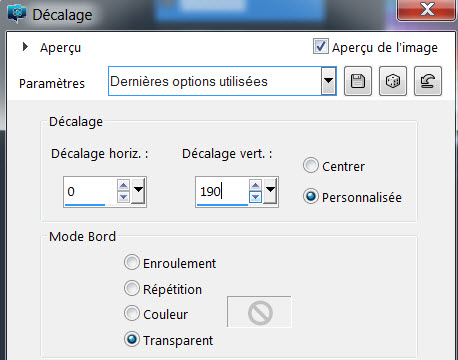Increase the Décalage horiz. value with up arrow
Viewport: 458px width, 360px height.
123,185
